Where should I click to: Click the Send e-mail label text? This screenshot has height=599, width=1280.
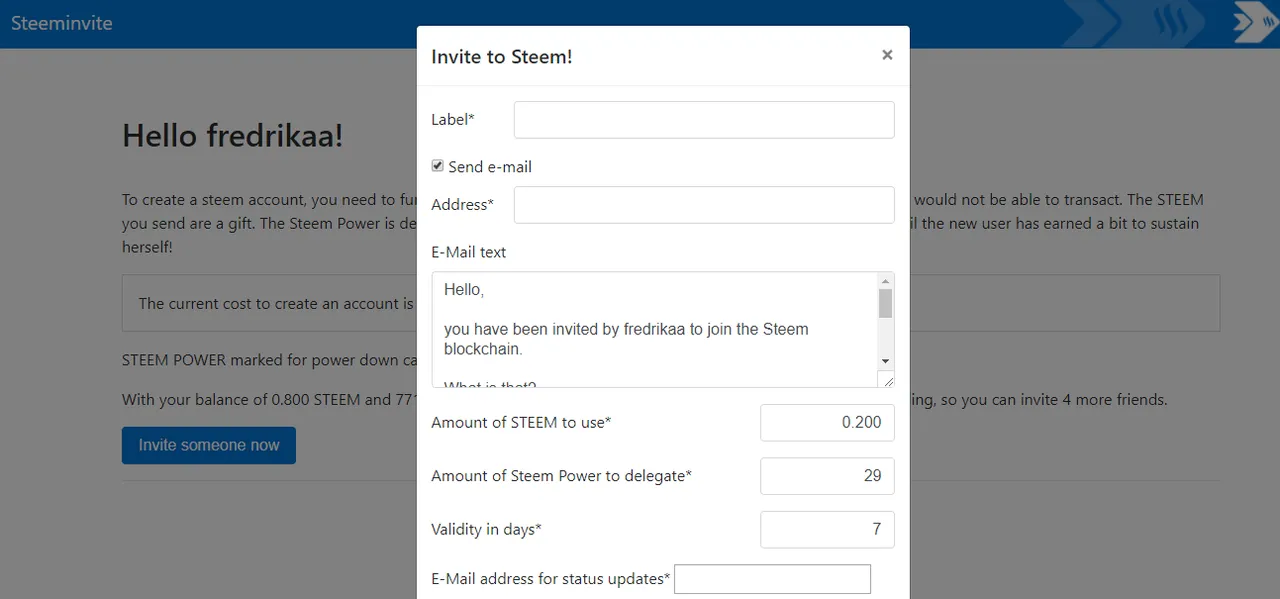tap(490, 167)
